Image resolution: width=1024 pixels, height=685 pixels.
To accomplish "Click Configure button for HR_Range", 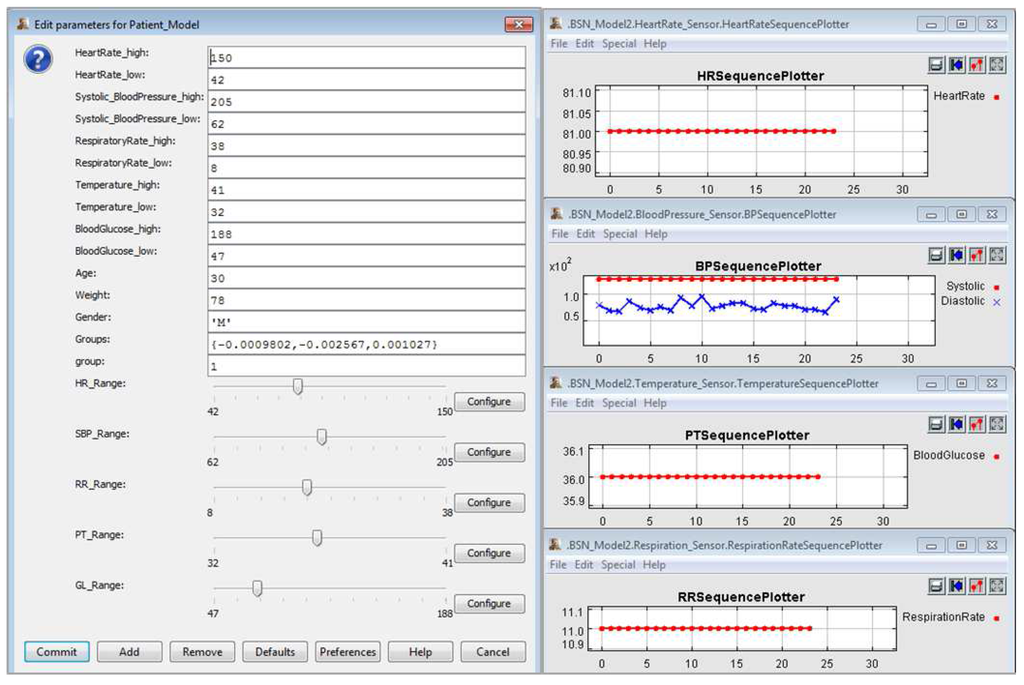I will (x=489, y=402).
